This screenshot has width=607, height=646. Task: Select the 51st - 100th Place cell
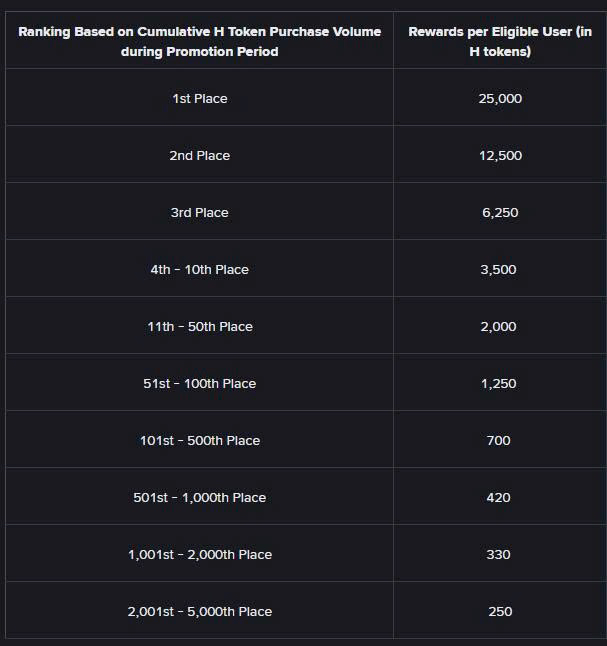point(199,384)
